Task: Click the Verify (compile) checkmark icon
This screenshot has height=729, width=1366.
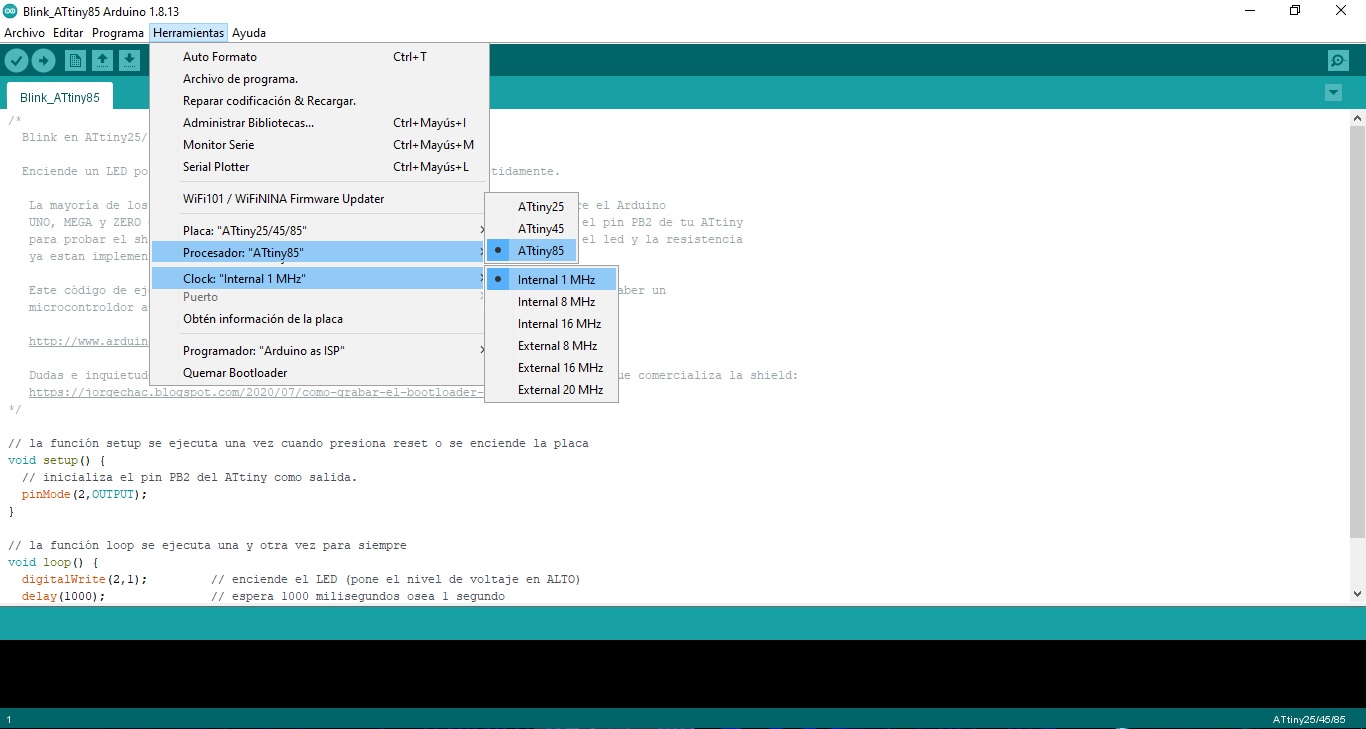Action: tap(17, 60)
